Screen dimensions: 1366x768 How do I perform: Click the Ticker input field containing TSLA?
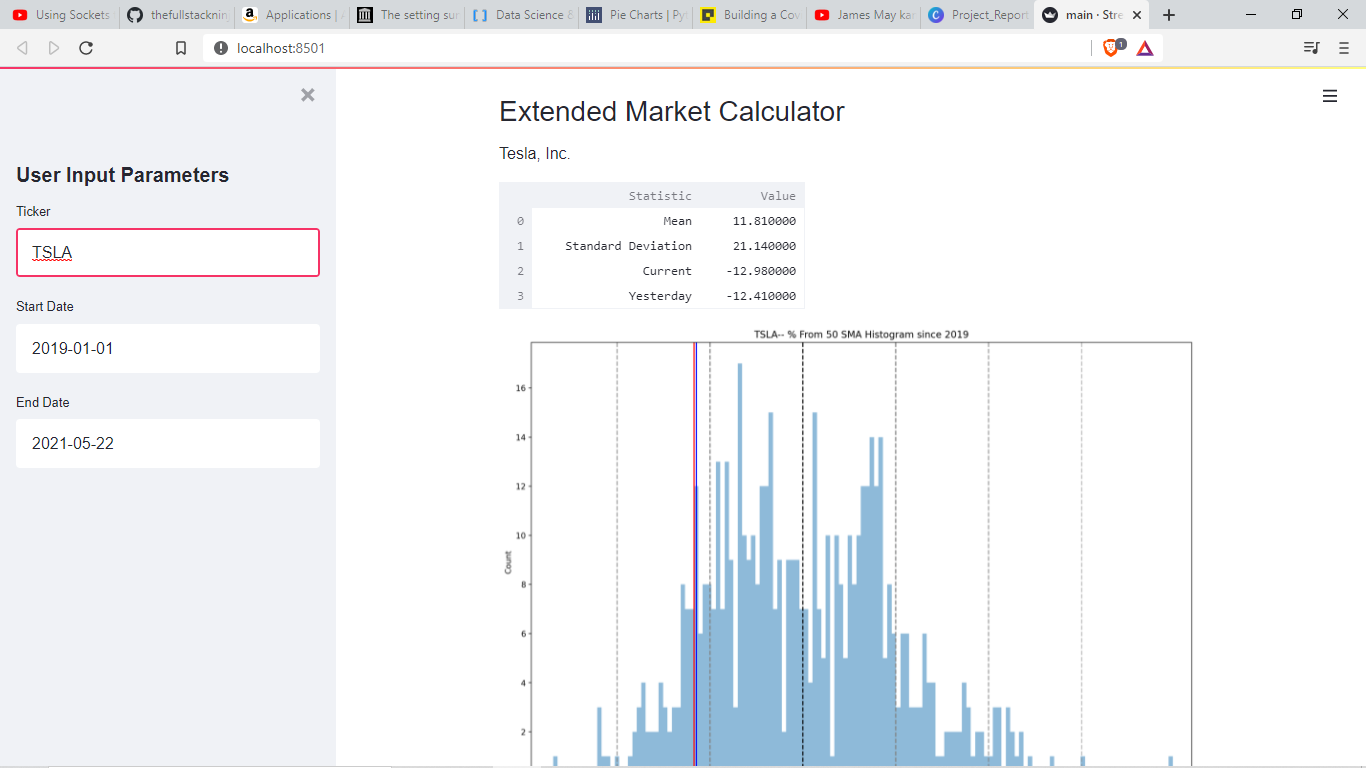pyautogui.click(x=168, y=252)
